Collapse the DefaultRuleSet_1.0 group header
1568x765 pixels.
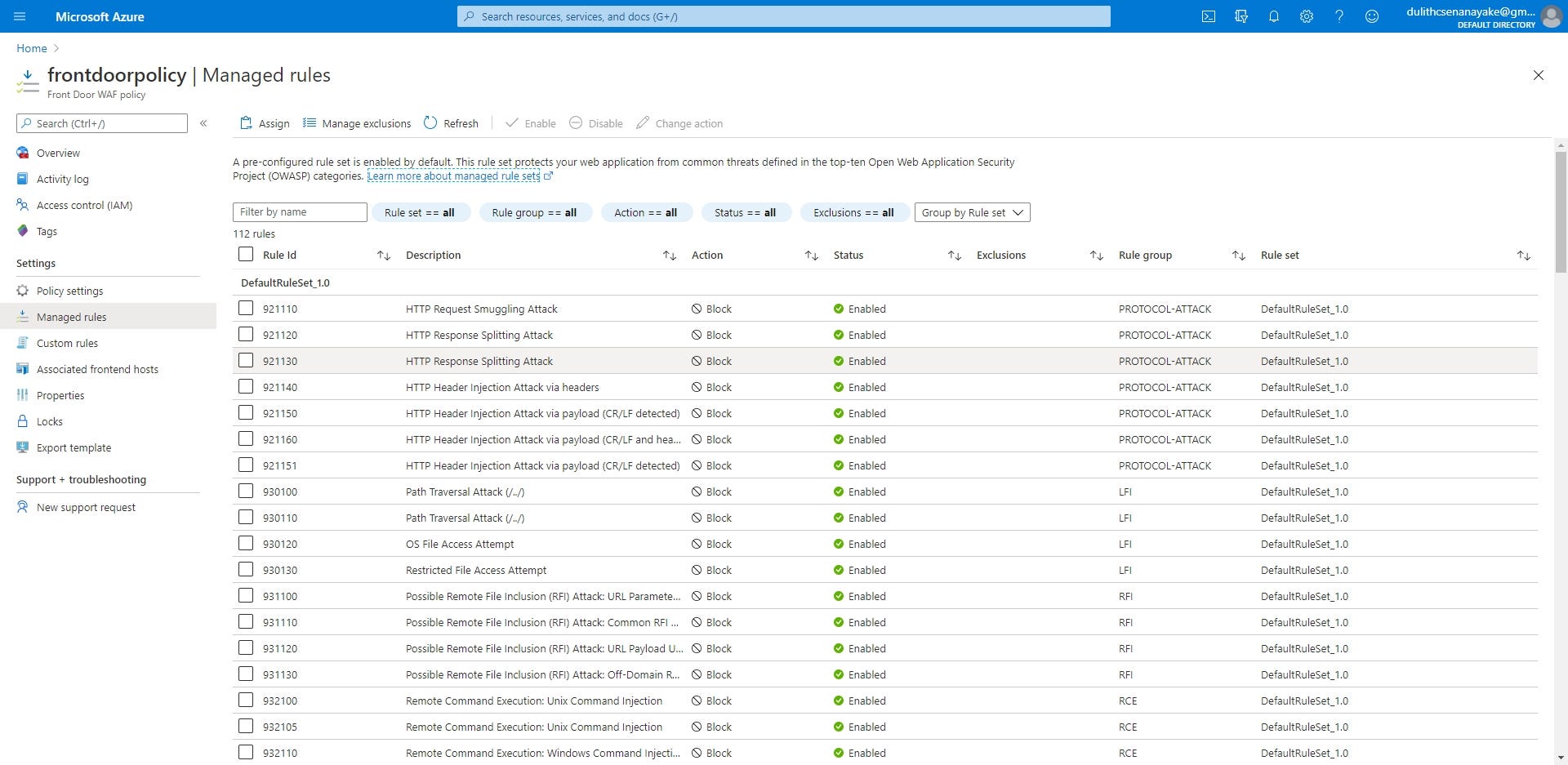(286, 282)
